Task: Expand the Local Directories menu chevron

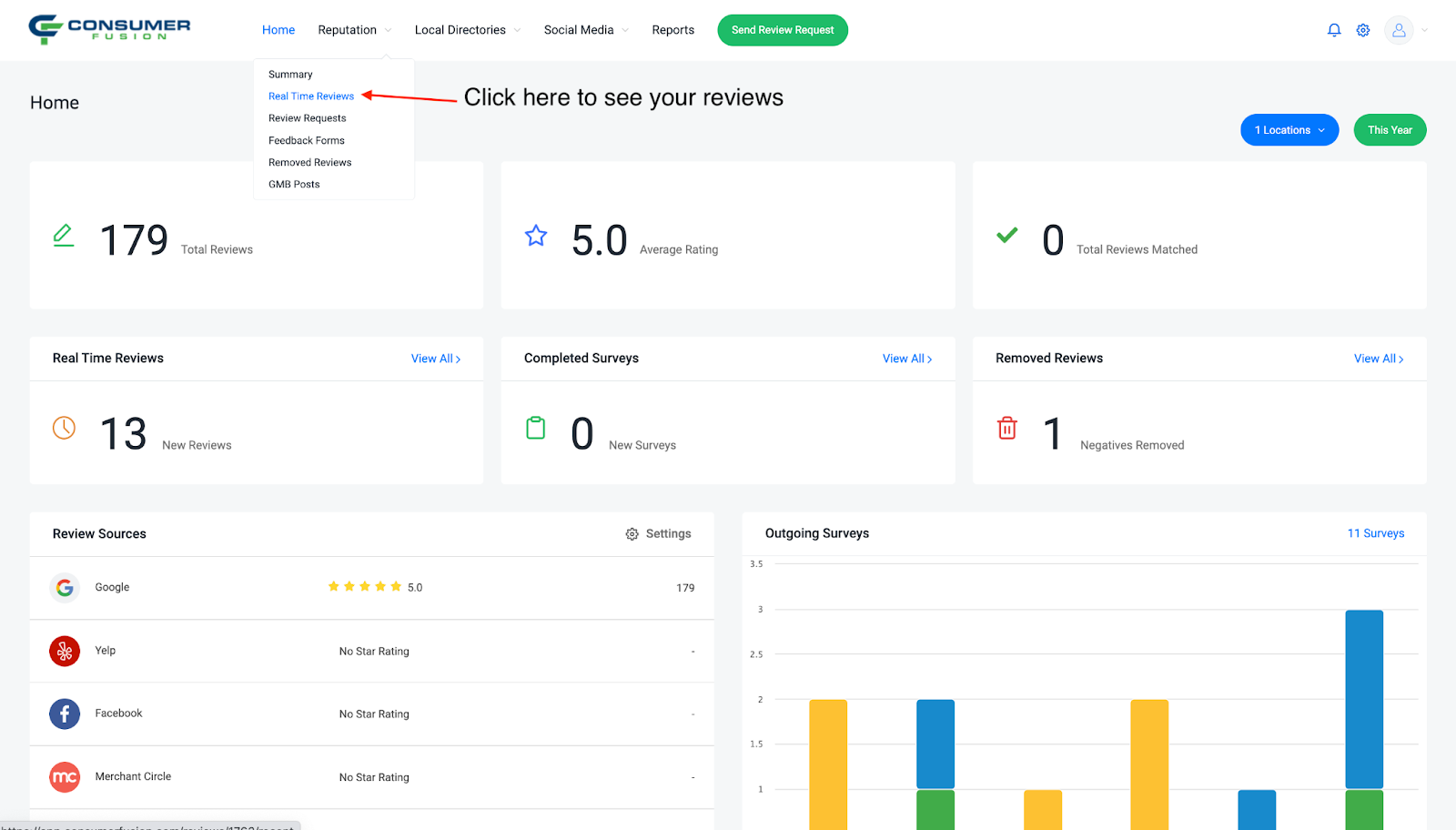Action: [x=517, y=30]
